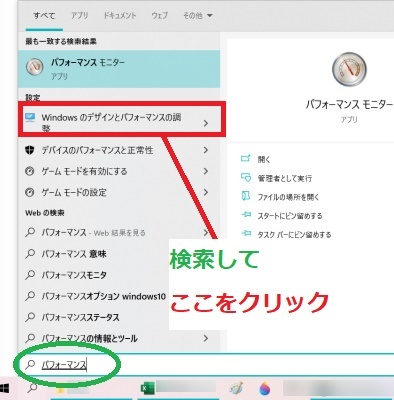Click the magnifier icon in the search box

(30, 364)
